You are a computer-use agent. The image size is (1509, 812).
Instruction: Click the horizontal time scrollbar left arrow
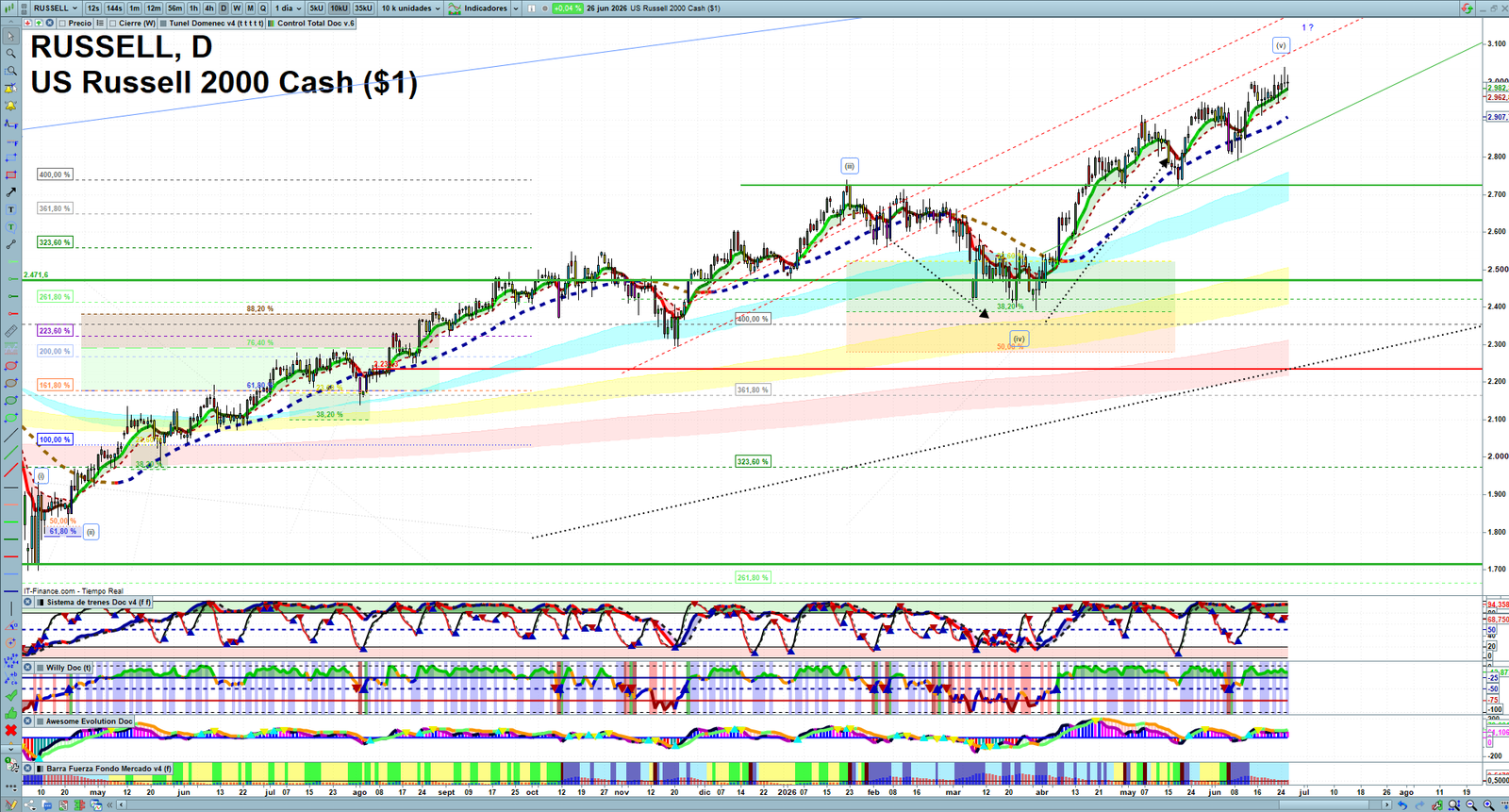tap(122, 804)
